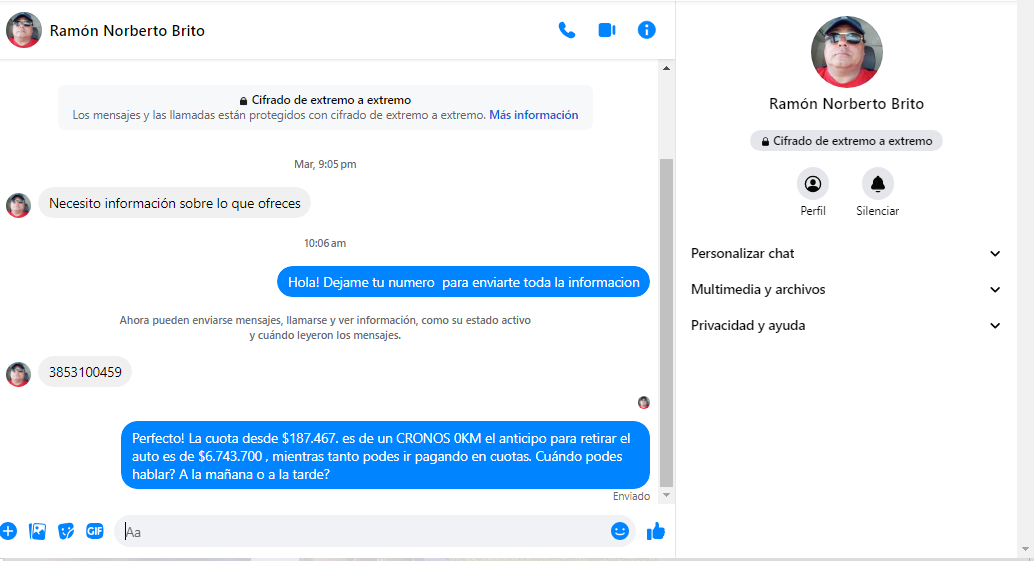Expand the Privacidad y ayuda section
This screenshot has height=561, width=1034.
[845, 326]
